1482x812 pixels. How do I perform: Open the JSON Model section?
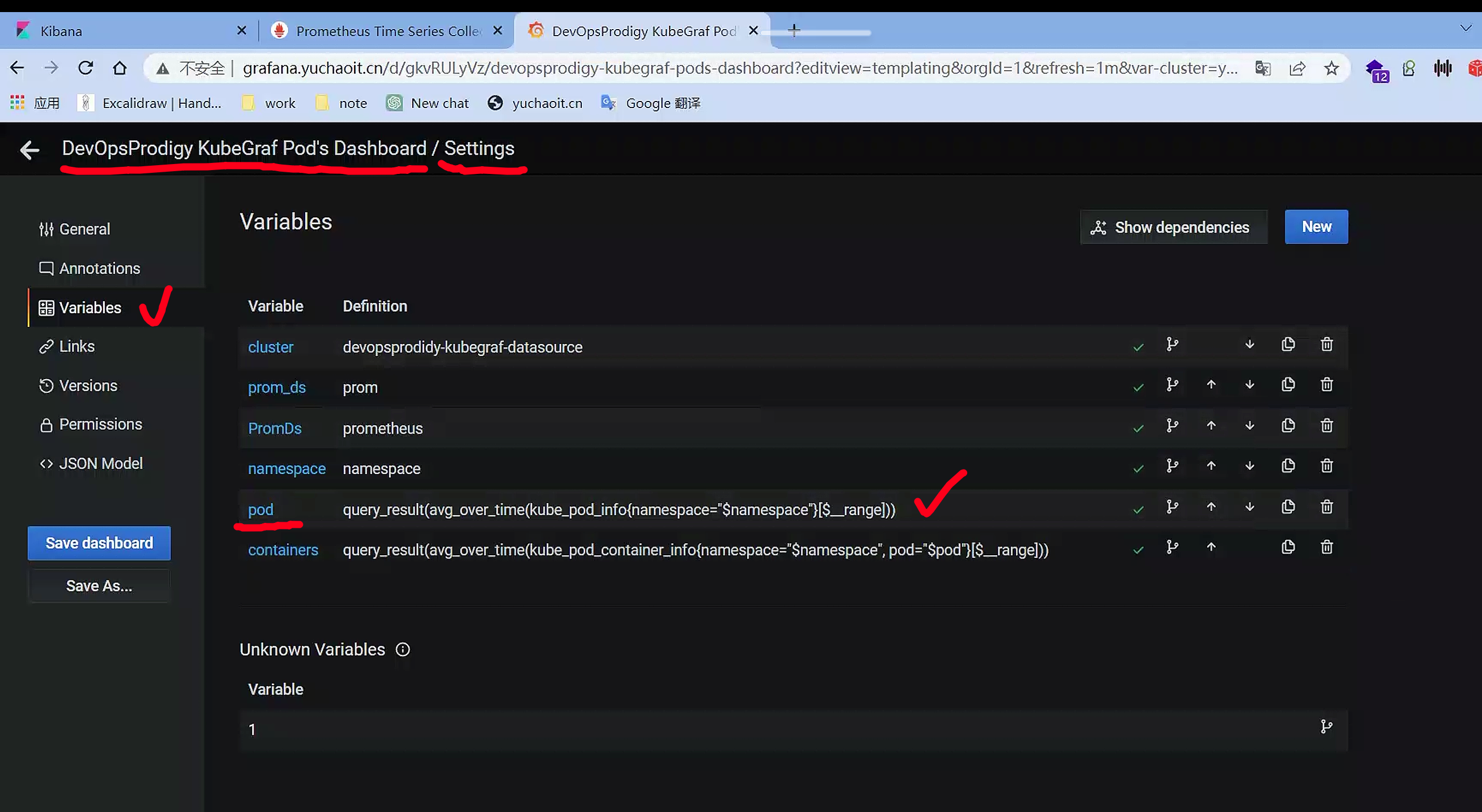(x=100, y=464)
